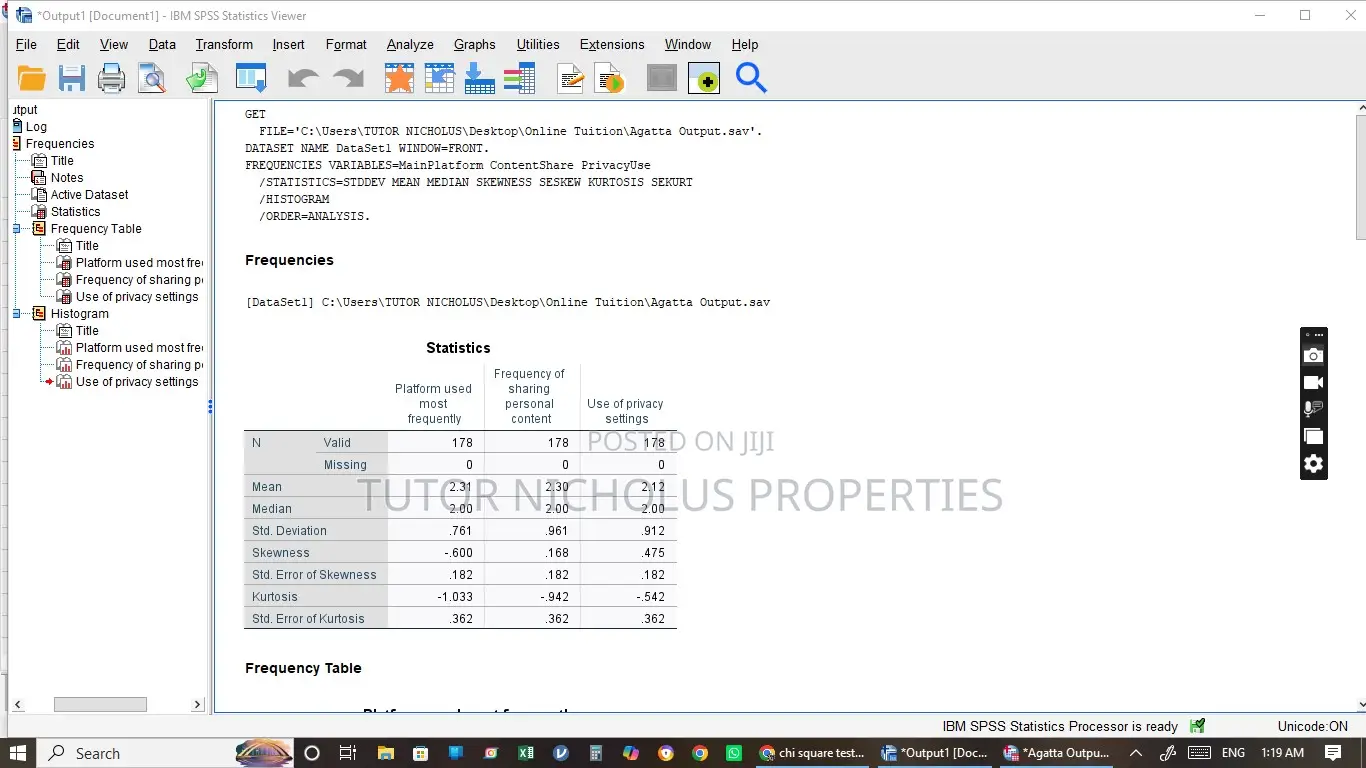1366x768 pixels.
Task: Open the Utilities menu
Action: [538, 45]
